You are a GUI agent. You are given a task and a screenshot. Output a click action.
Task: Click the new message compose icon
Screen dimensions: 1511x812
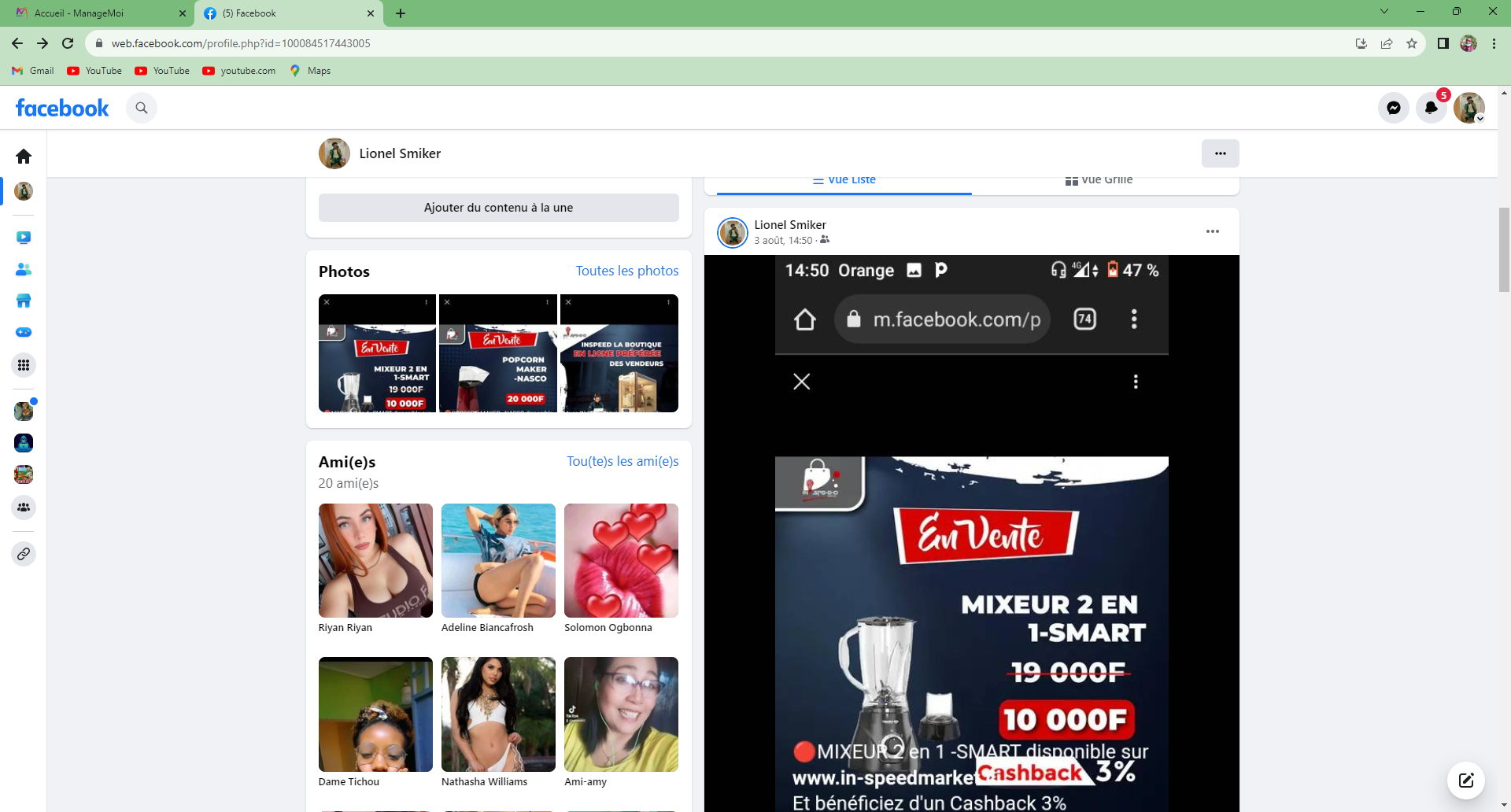point(1465,780)
